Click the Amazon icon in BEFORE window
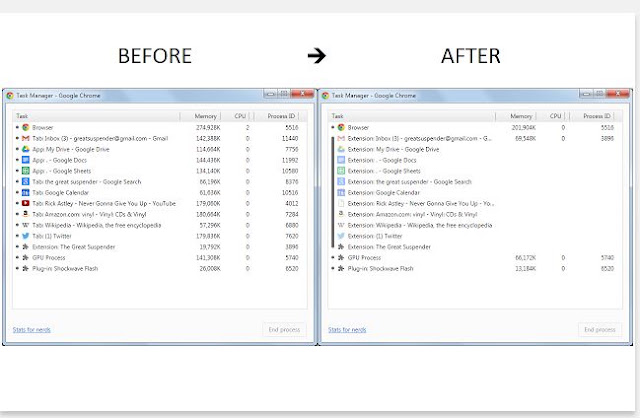The image size is (640, 418). (x=26, y=214)
